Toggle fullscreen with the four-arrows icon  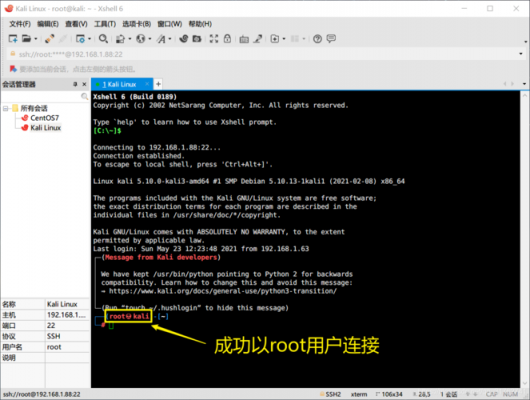(x=214, y=39)
